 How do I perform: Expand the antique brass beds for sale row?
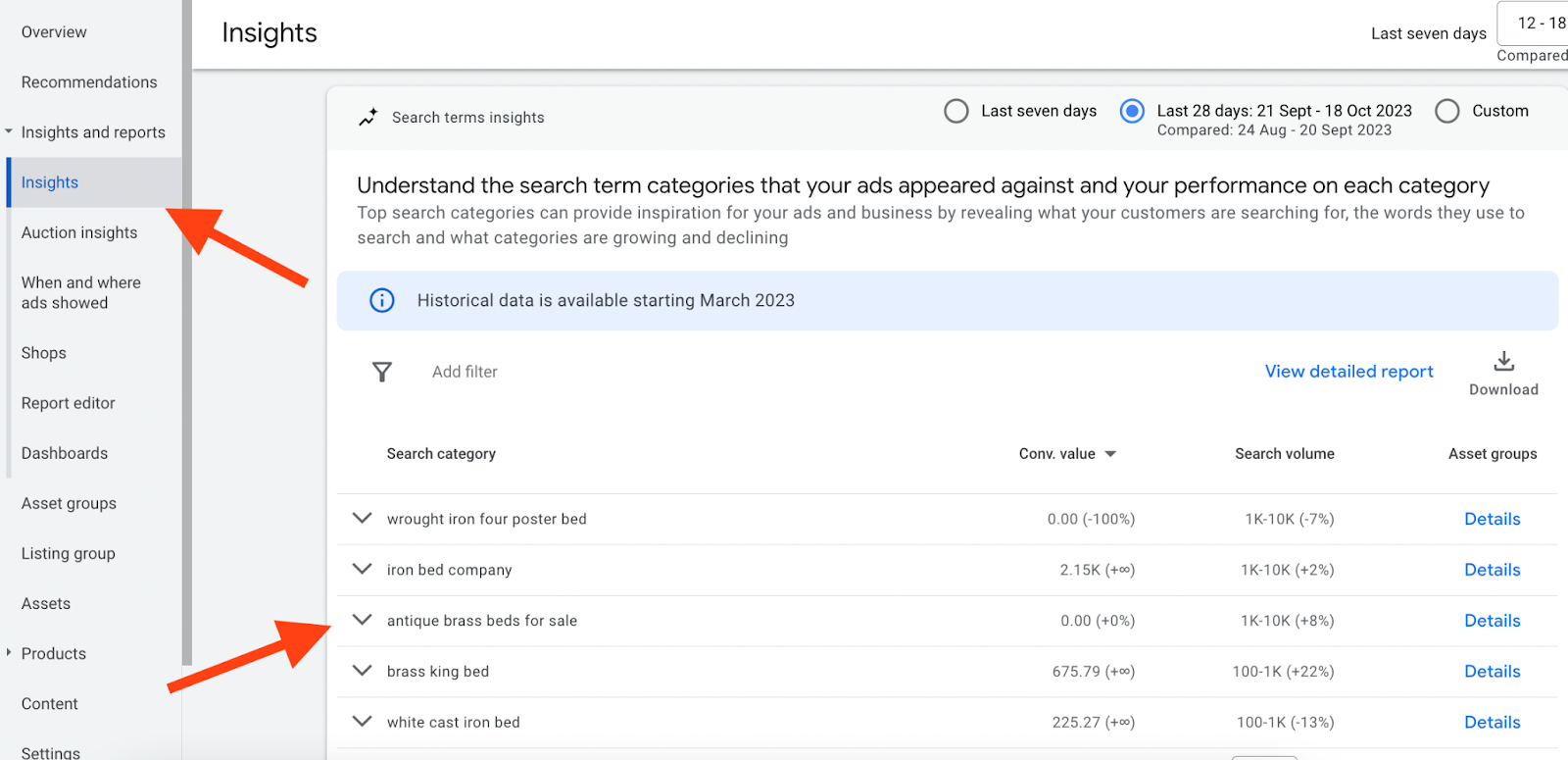click(363, 621)
